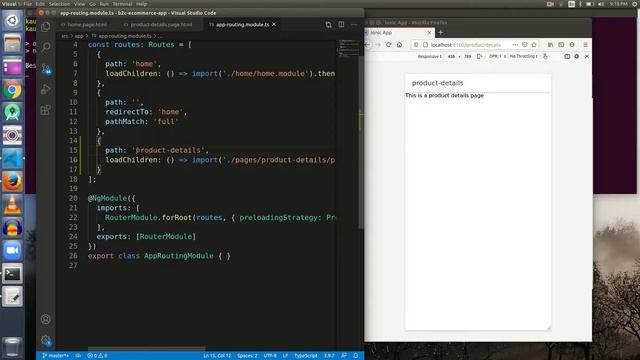Open Responsive Design Mode settings gear

tap(577, 56)
